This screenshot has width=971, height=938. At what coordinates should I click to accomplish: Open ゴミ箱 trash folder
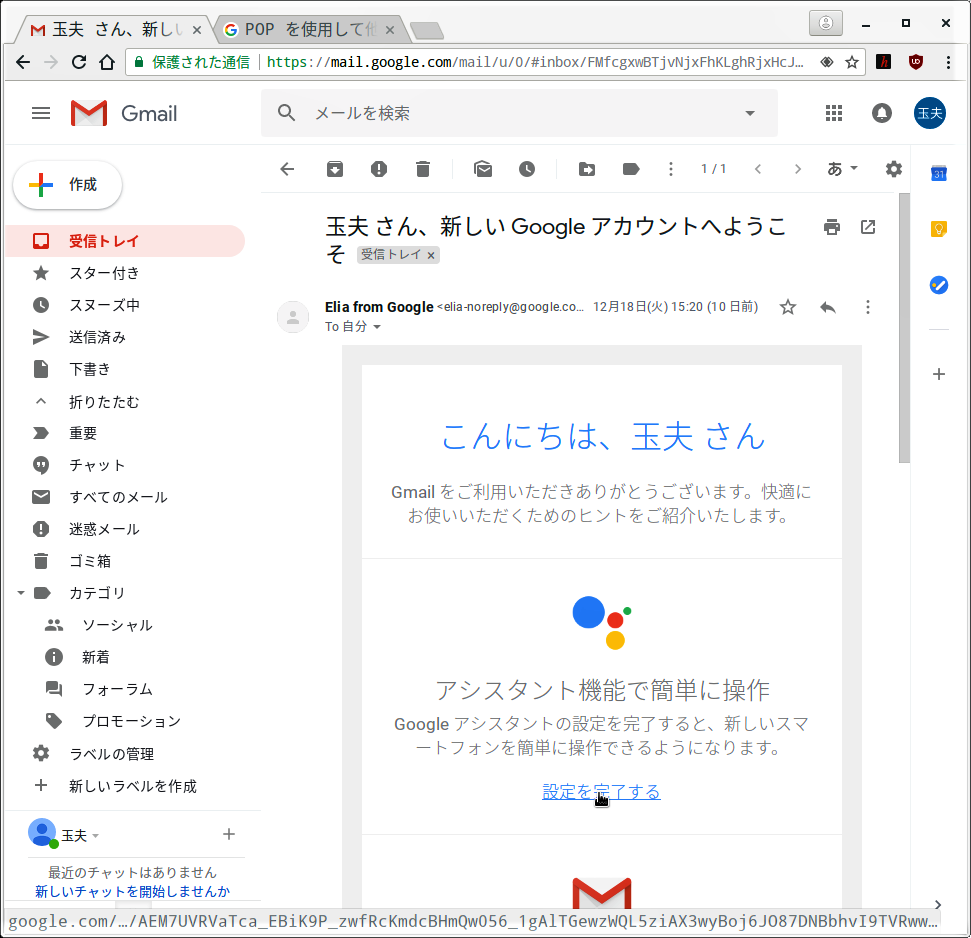pos(90,562)
